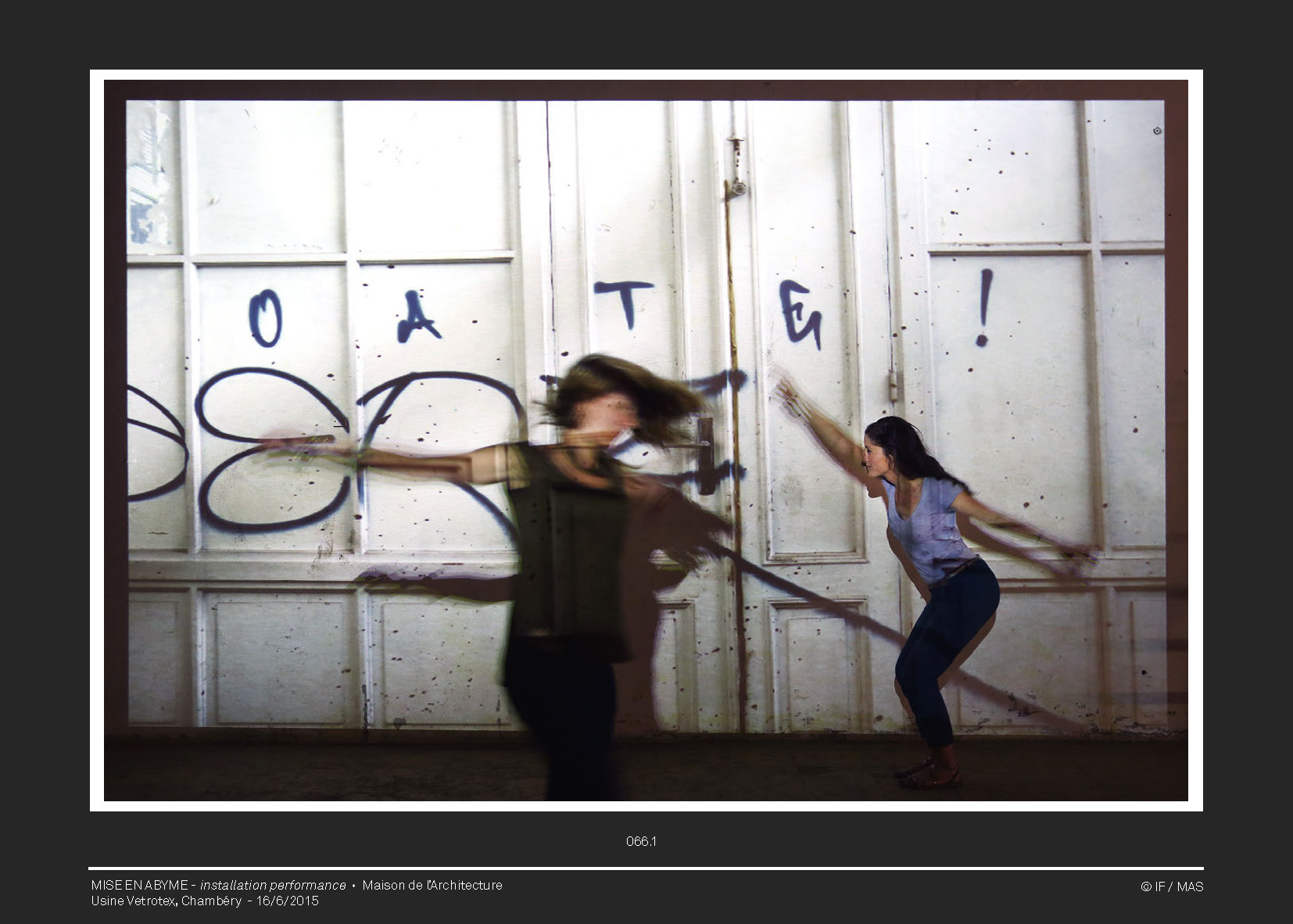Click the 16/6/2015 date in caption
Viewport: 1293px width, 924px height.
click(x=288, y=901)
